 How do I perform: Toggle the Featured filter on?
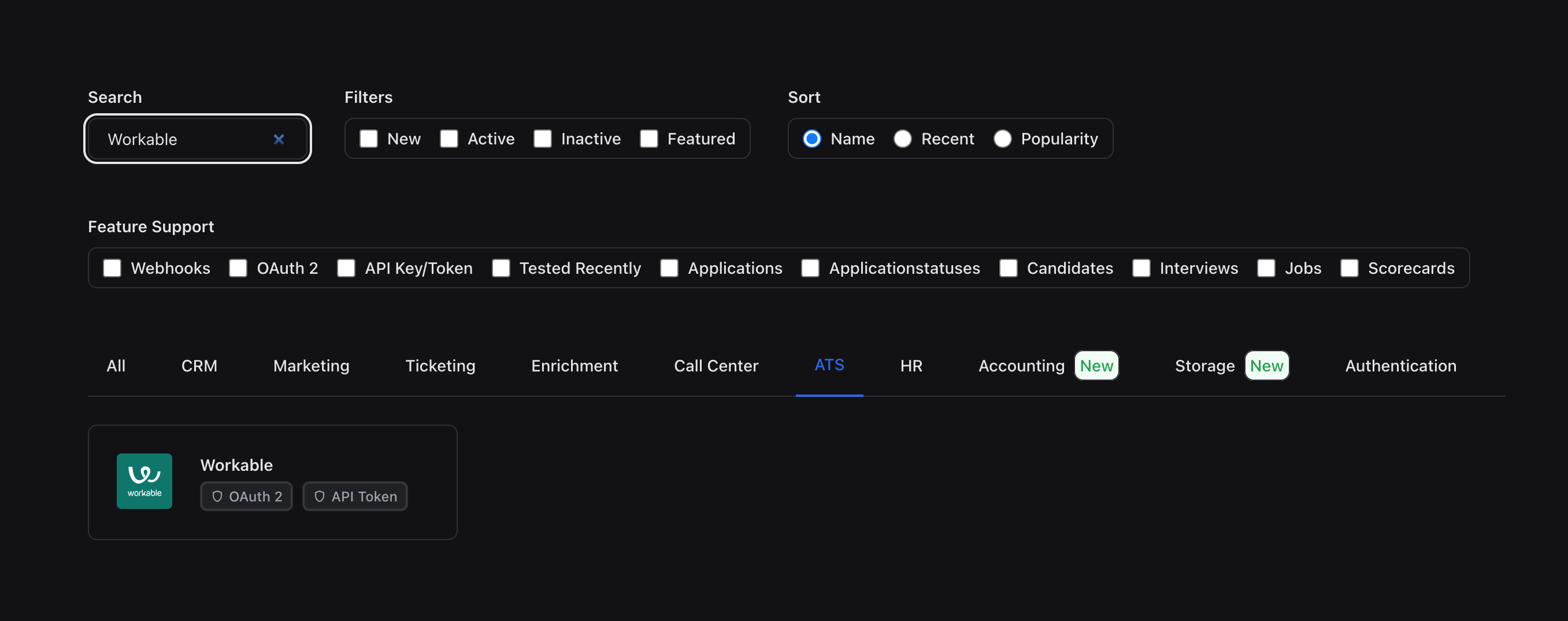tap(649, 139)
